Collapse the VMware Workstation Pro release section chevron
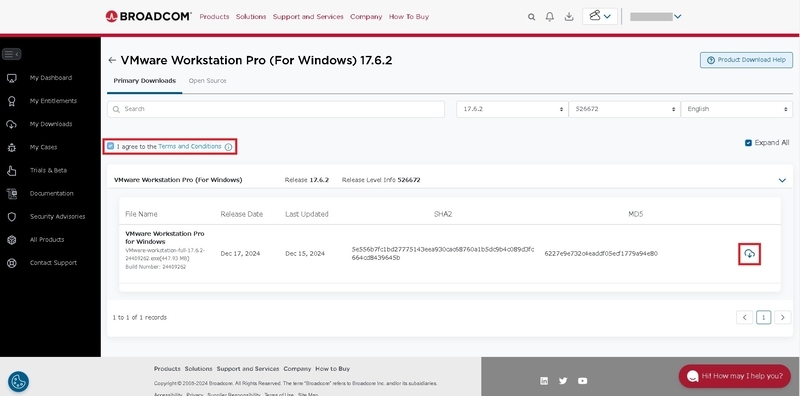The height and width of the screenshot is (396, 800). click(x=782, y=180)
